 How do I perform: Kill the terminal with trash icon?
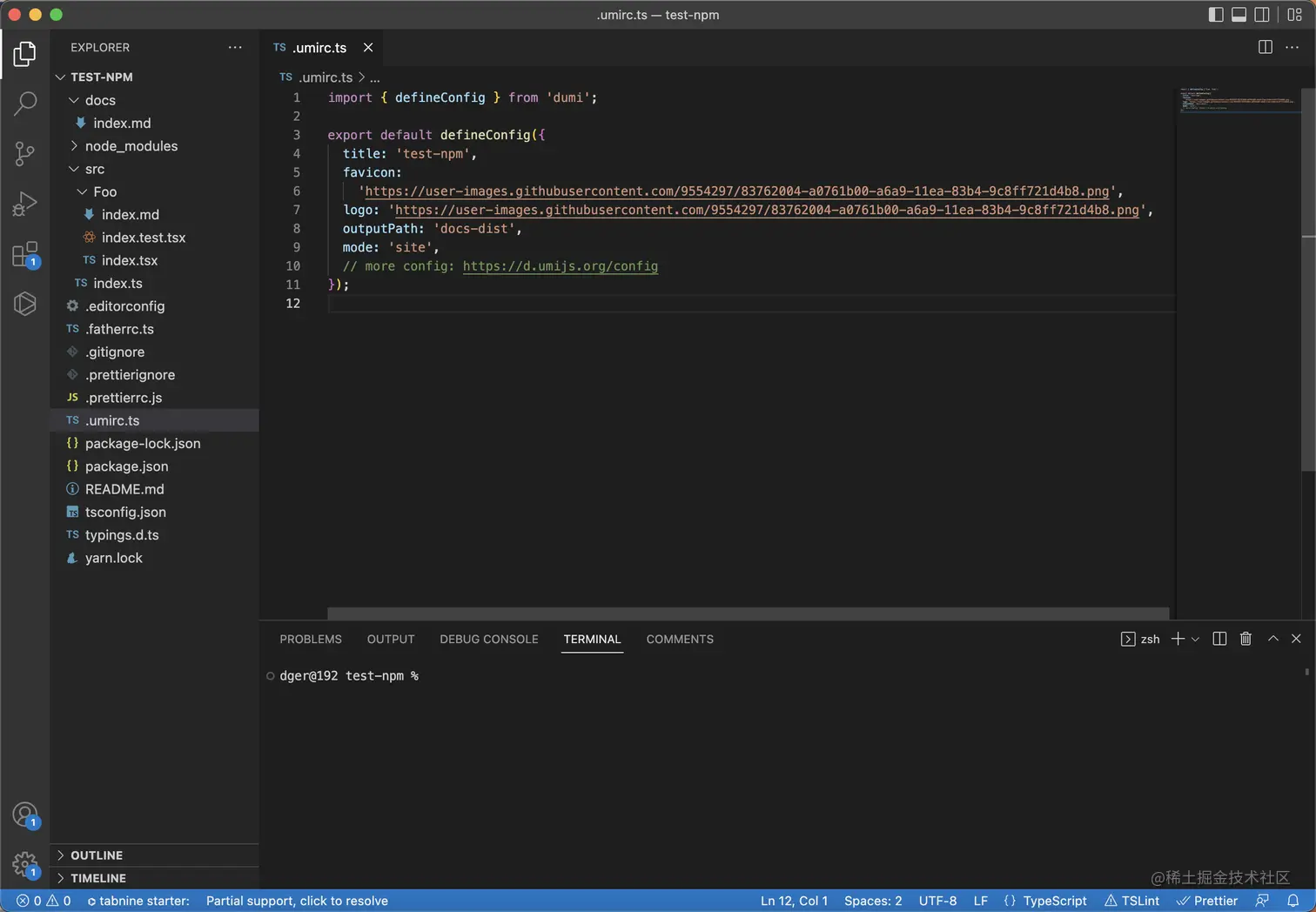pos(1245,639)
